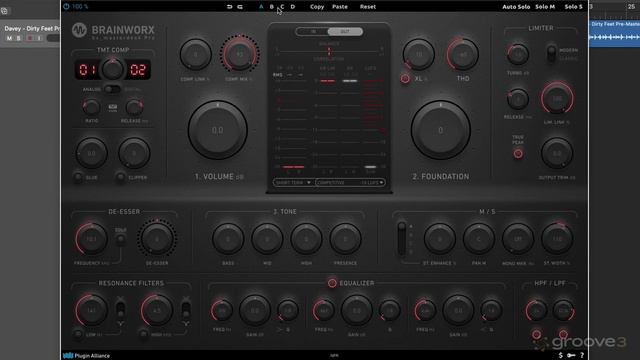This screenshot has height=360, width=640.
Task: Click the Comp Link knob
Action: [196, 54]
